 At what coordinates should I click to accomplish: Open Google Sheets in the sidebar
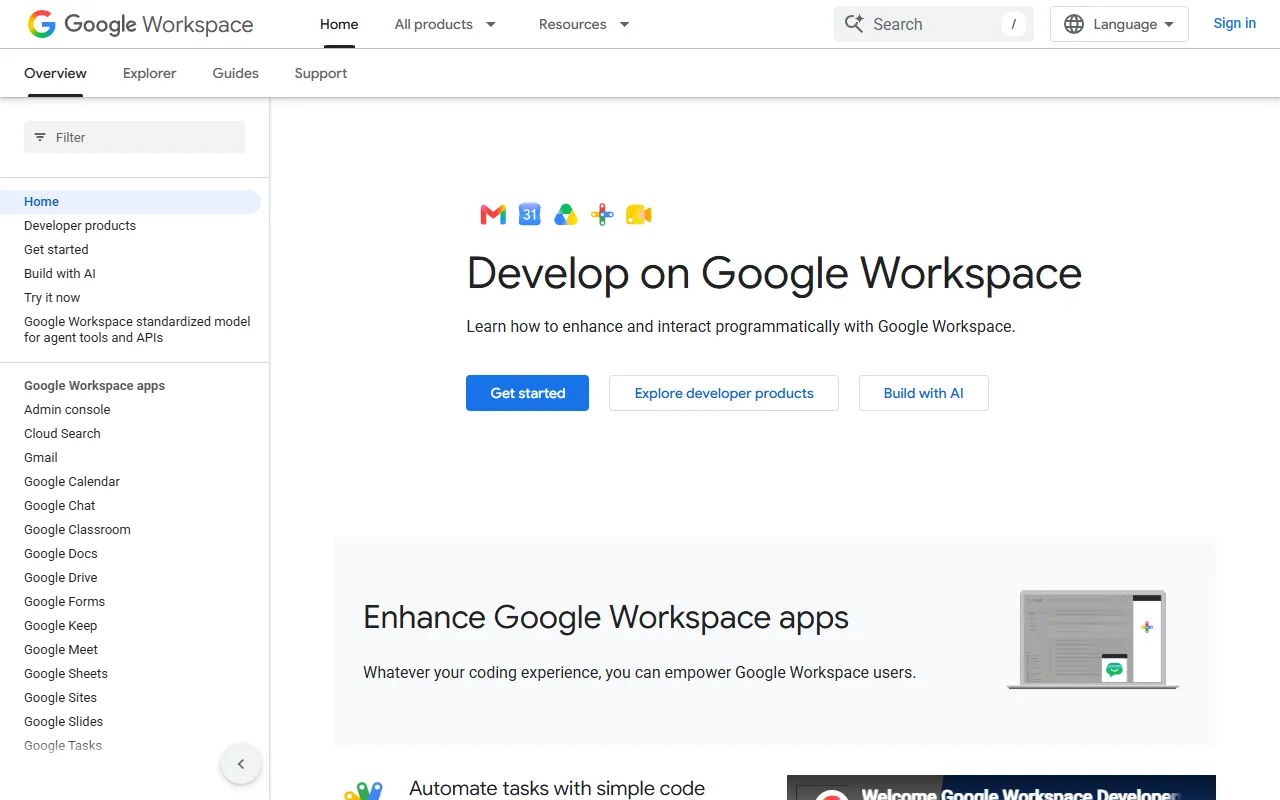pos(66,674)
